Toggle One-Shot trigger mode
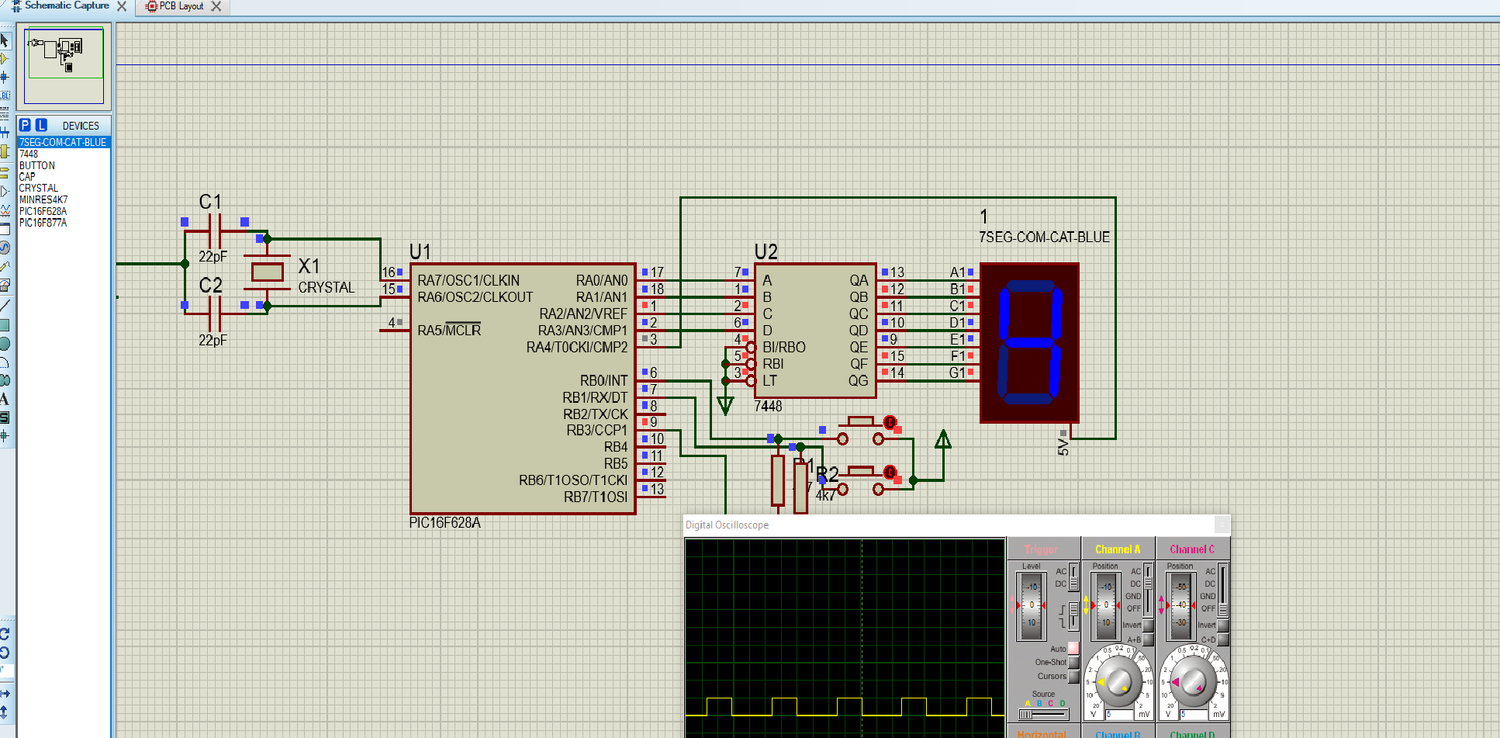 1074,662
